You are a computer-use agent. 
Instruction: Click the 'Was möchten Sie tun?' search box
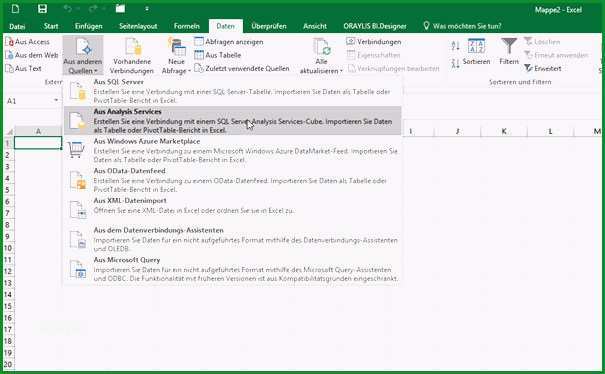point(462,26)
